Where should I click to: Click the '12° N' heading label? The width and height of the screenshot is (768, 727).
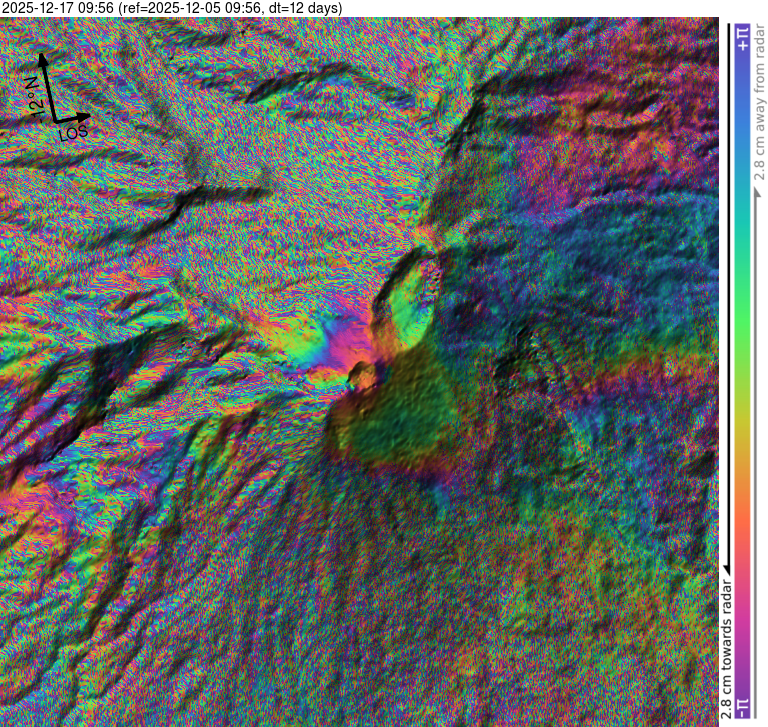click(33, 98)
